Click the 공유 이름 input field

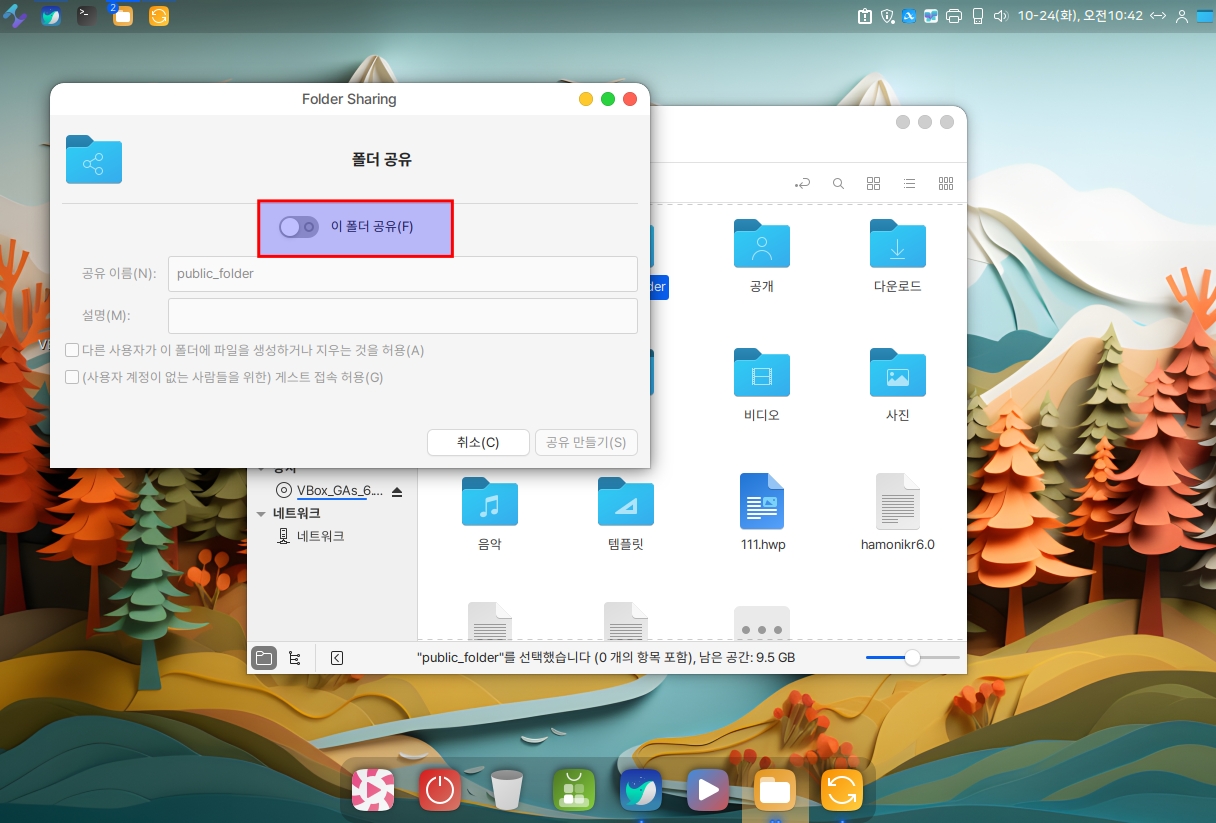point(402,273)
